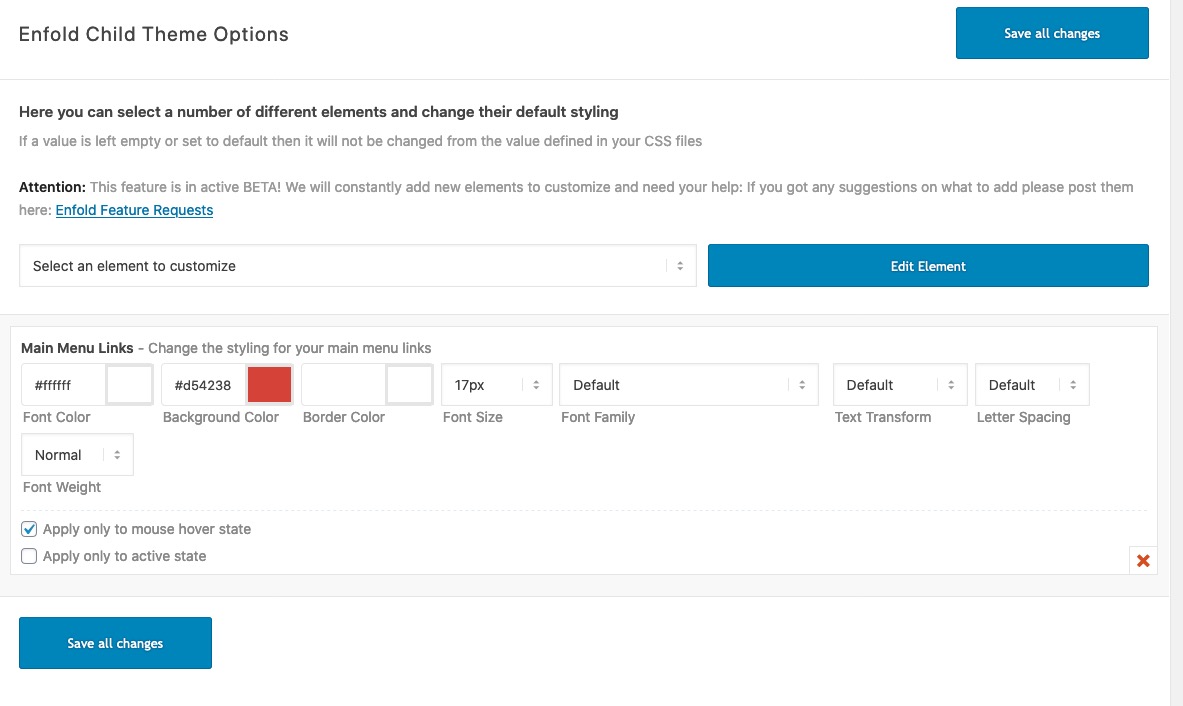Click Enfold Child Theme Options heading

154,35
